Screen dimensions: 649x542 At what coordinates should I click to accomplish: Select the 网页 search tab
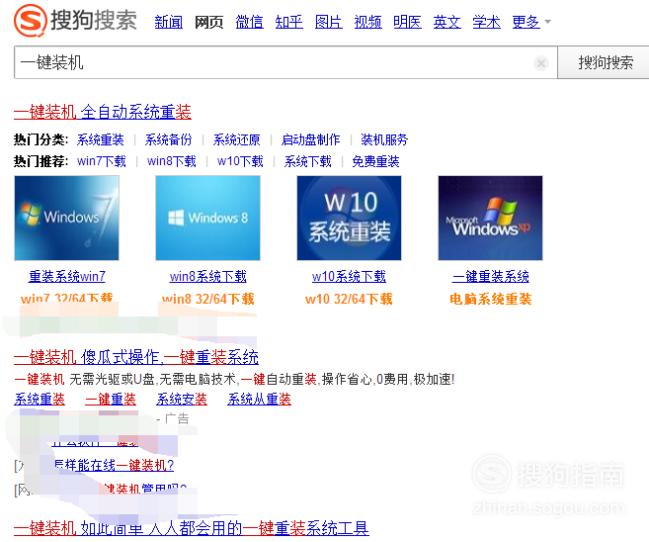click(x=209, y=22)
